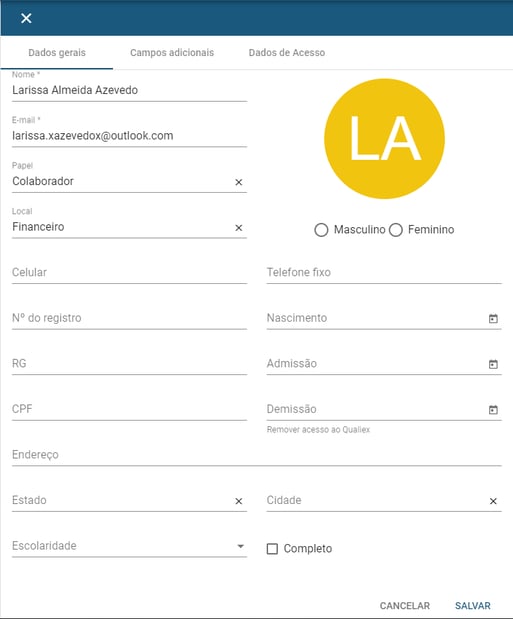The height and width of the screenshot is (619, 513).
Task: Open the Demissão calendar picker
Action: tap(493, 410)
